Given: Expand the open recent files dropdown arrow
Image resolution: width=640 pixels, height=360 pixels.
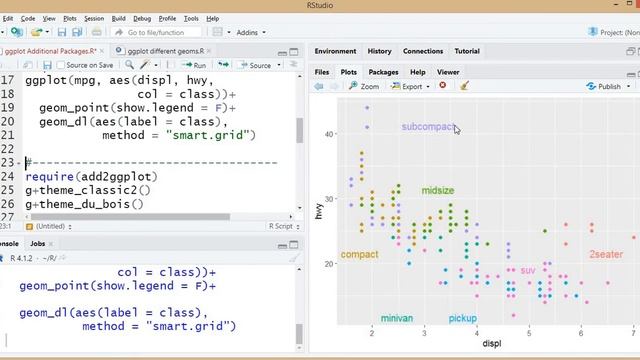Looking at the screenshot, I should [47, 32].
